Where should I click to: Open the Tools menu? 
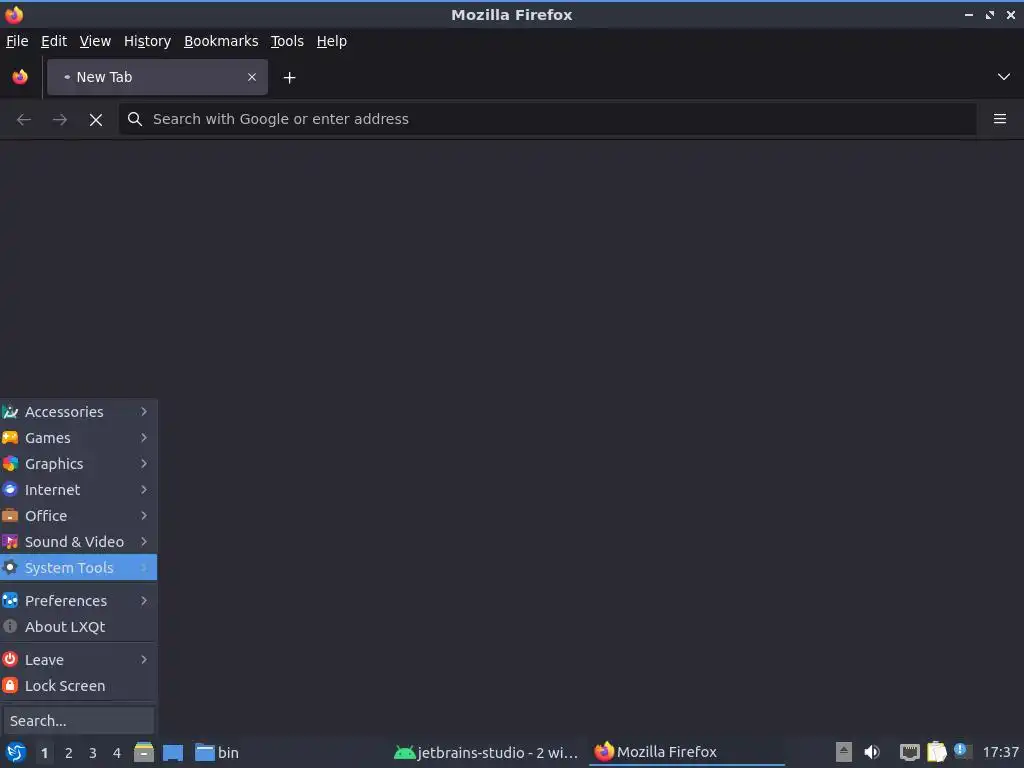click(x=287, y=41)
